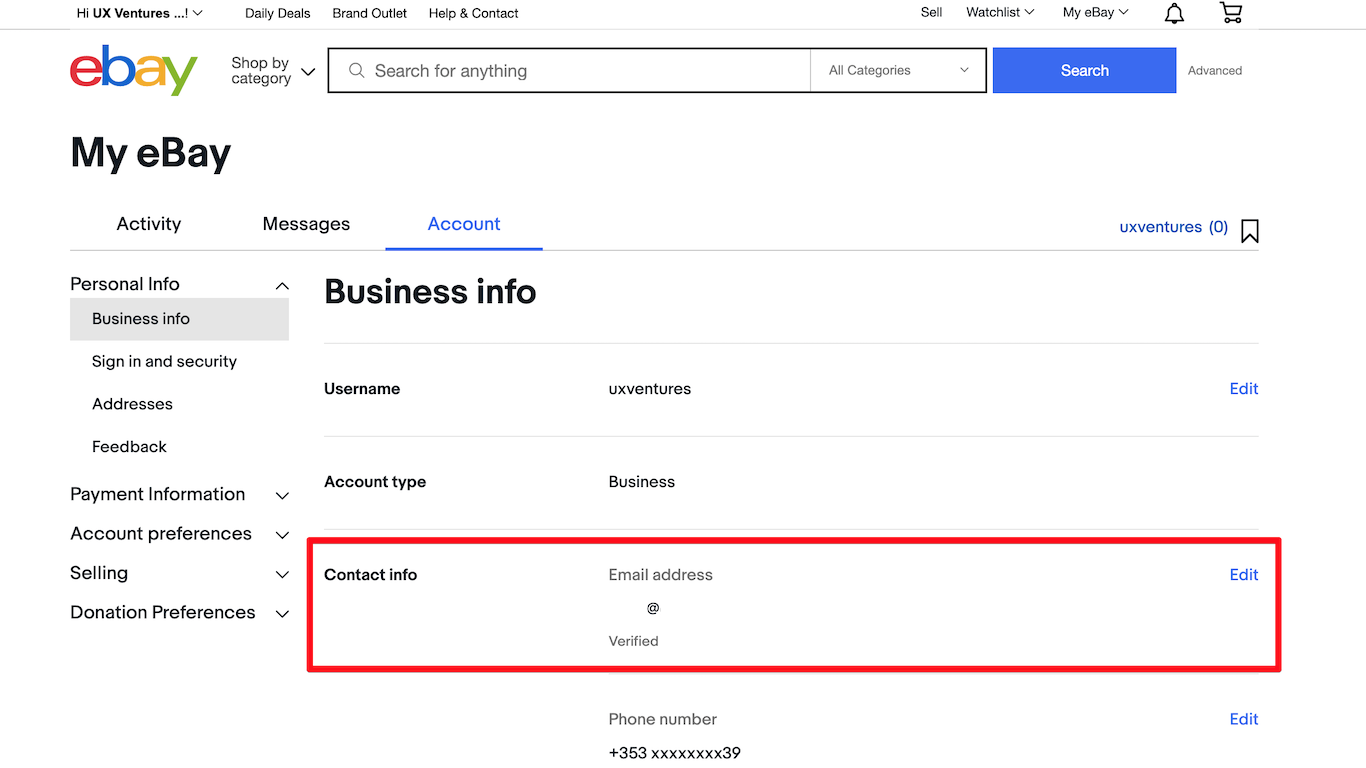Click the Email address label

click(x=661, y=575)
